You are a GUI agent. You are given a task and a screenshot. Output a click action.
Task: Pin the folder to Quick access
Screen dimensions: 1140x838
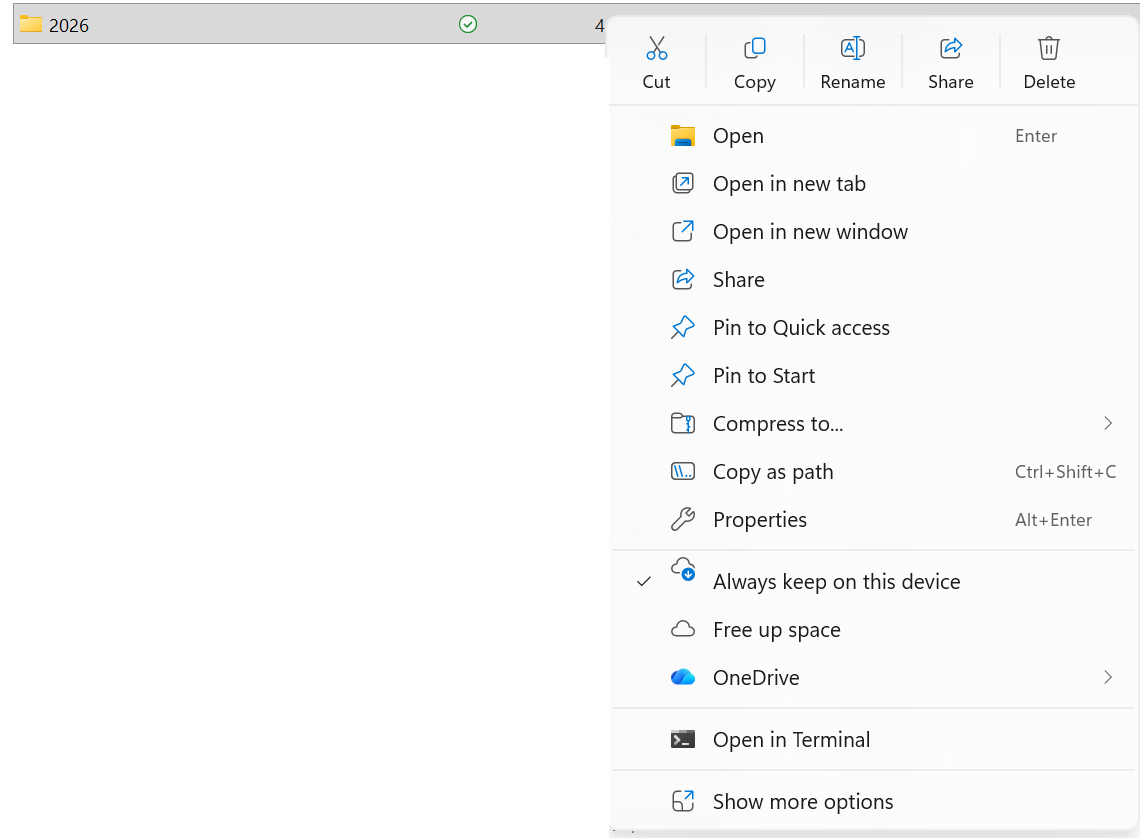pos(801,327)
